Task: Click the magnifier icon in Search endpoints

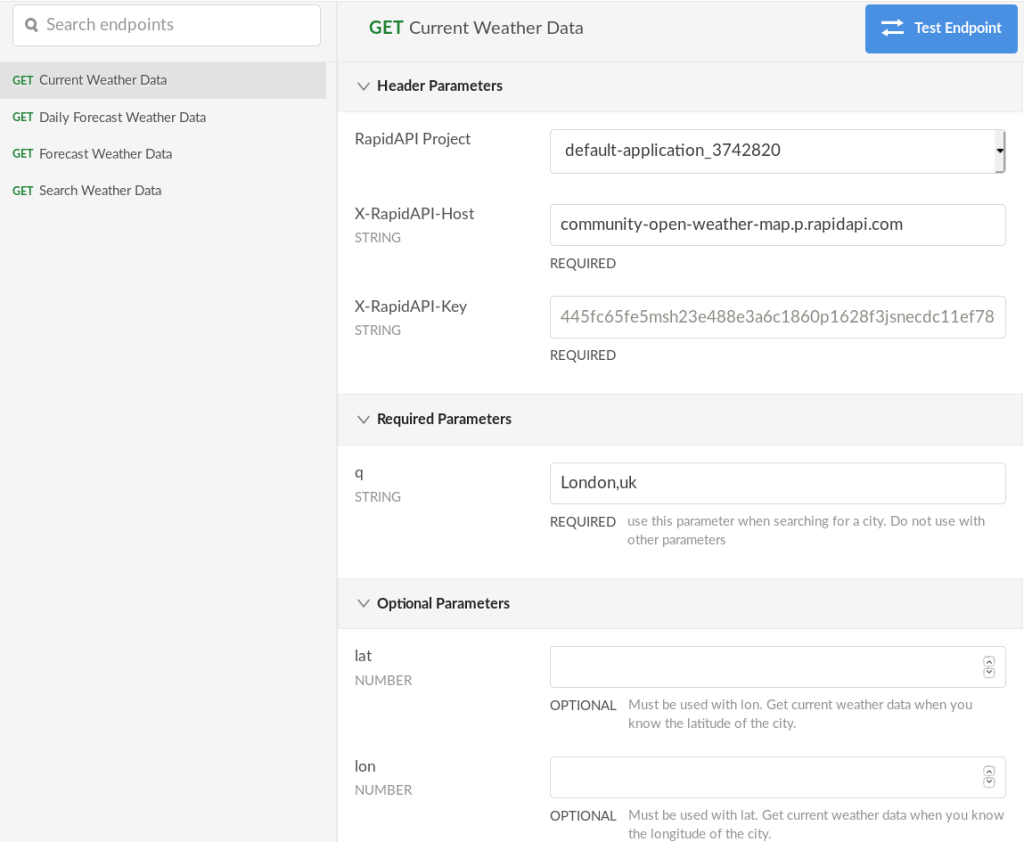Action: [31, 25]
